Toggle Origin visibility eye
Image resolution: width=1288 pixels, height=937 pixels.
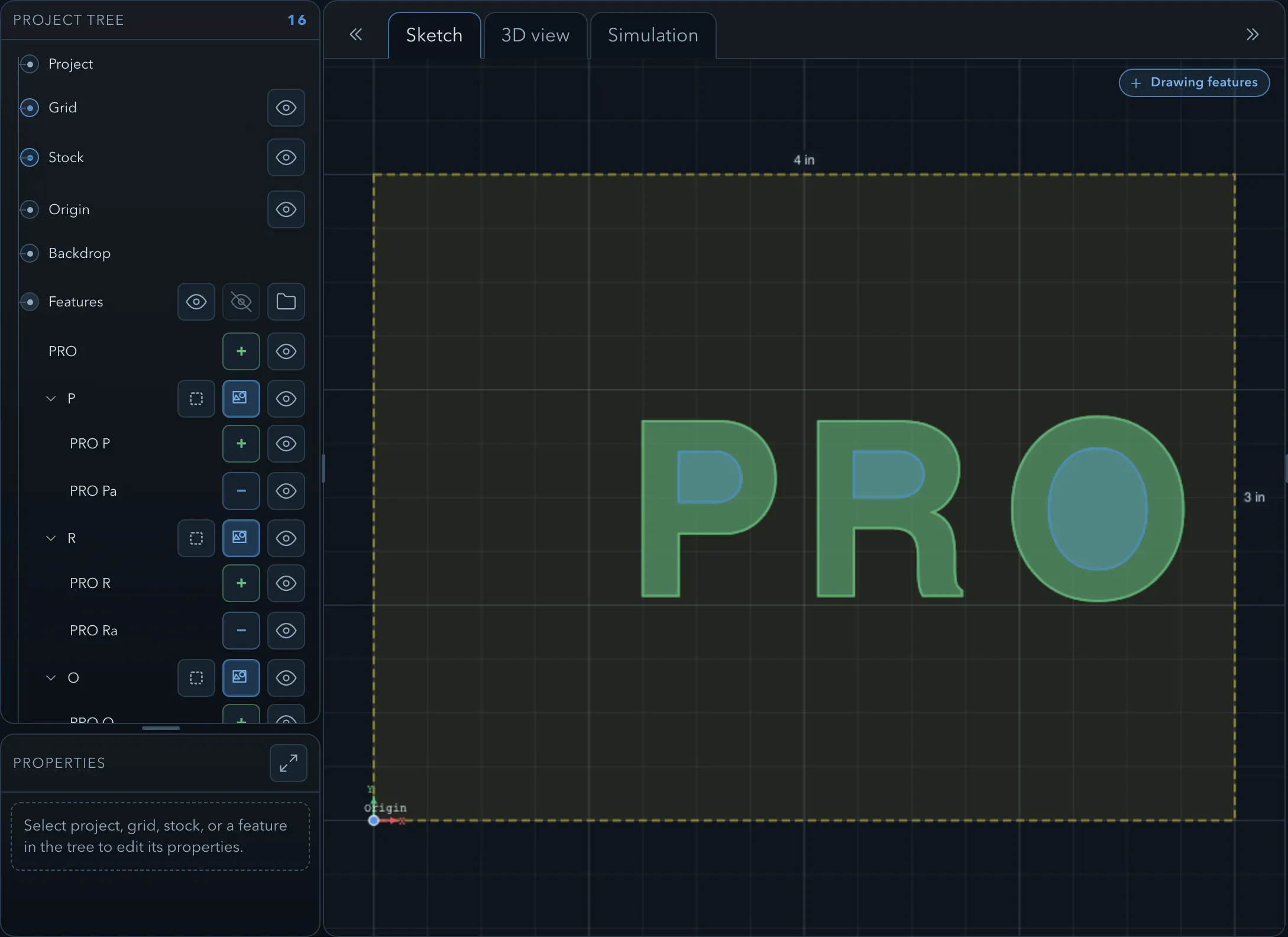tap(286, 209)
